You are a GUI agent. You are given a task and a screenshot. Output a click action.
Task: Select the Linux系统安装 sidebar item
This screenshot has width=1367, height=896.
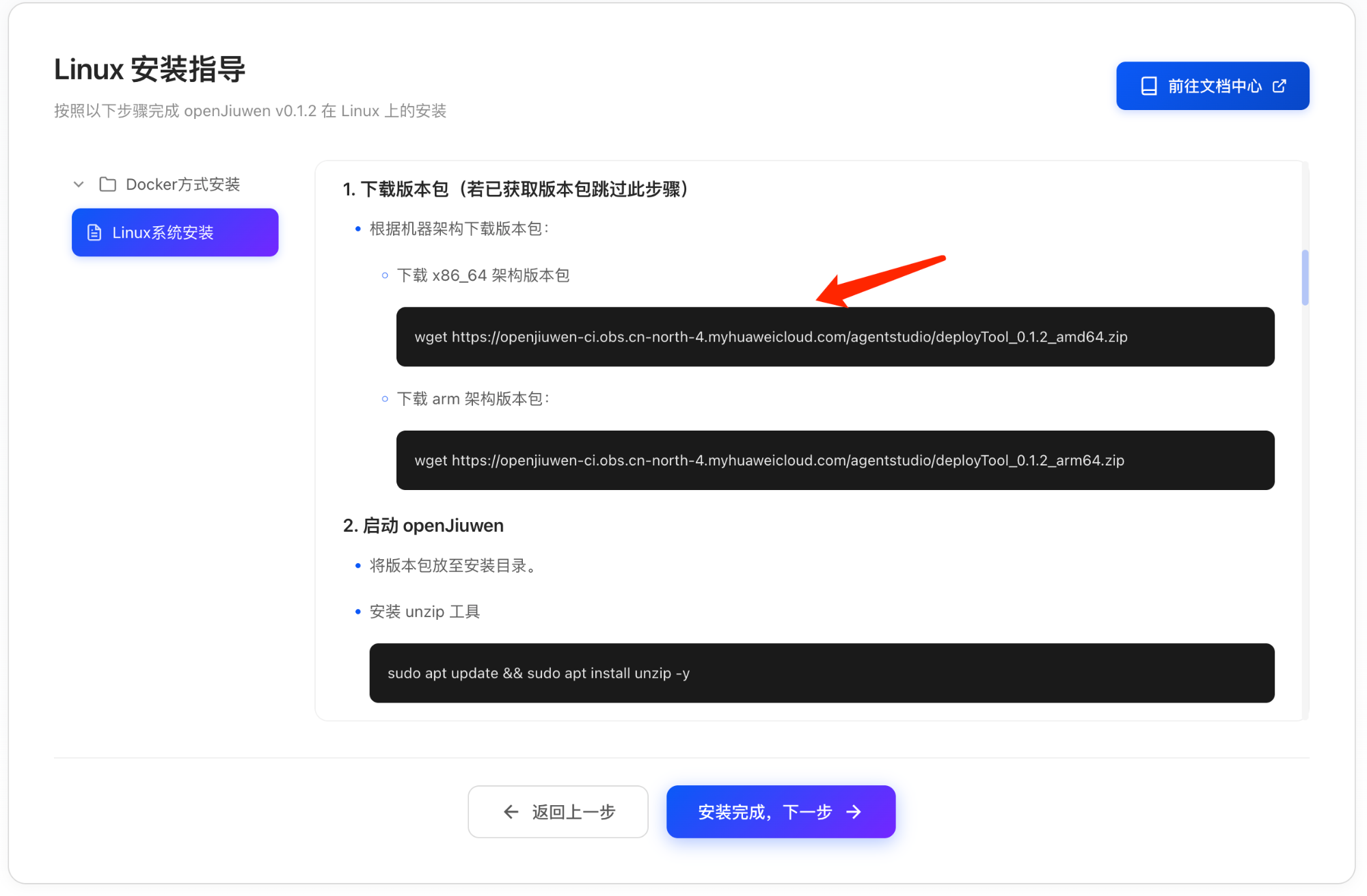tap(175, 233)
